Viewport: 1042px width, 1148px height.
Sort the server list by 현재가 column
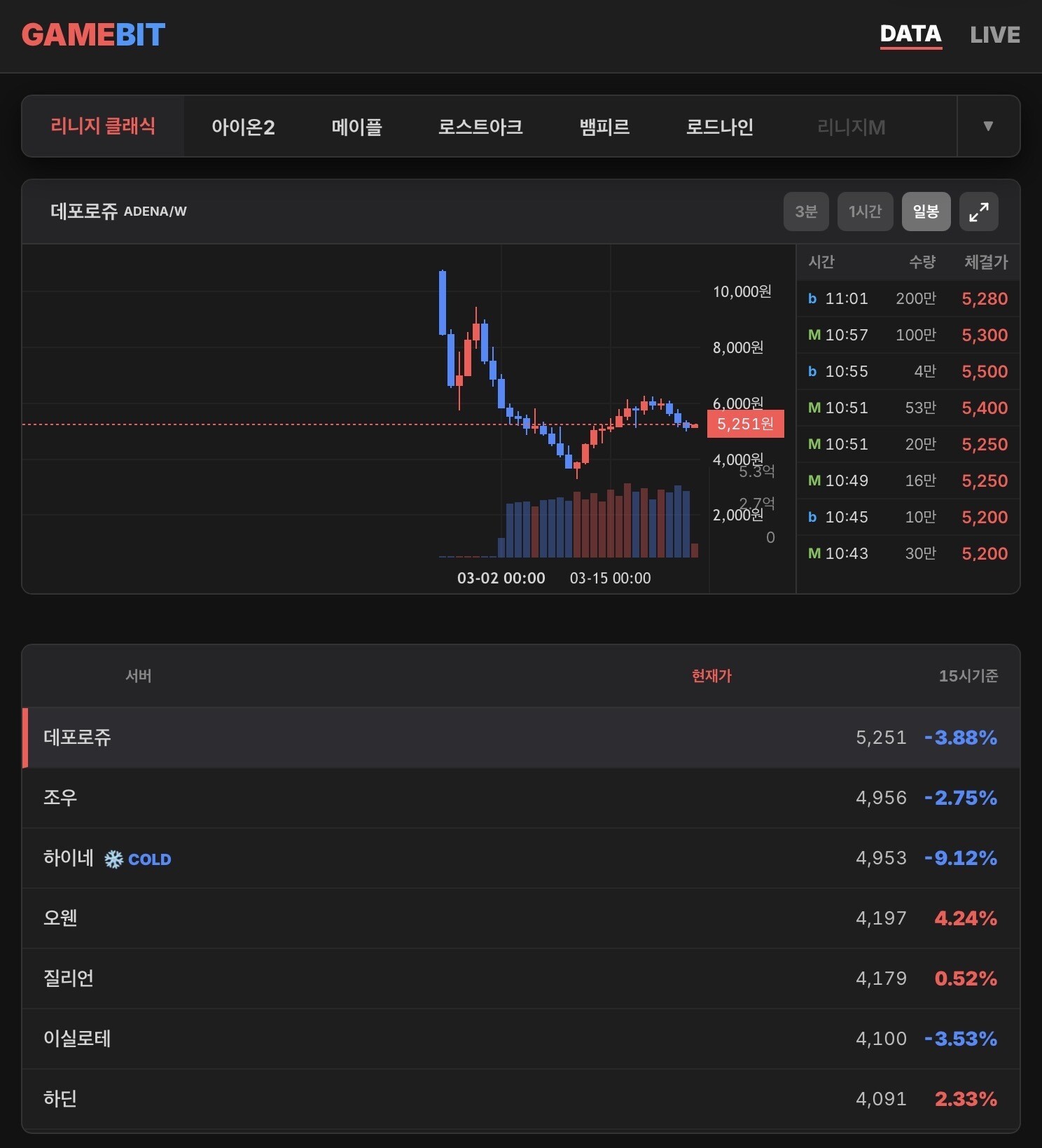coord(711,676)
